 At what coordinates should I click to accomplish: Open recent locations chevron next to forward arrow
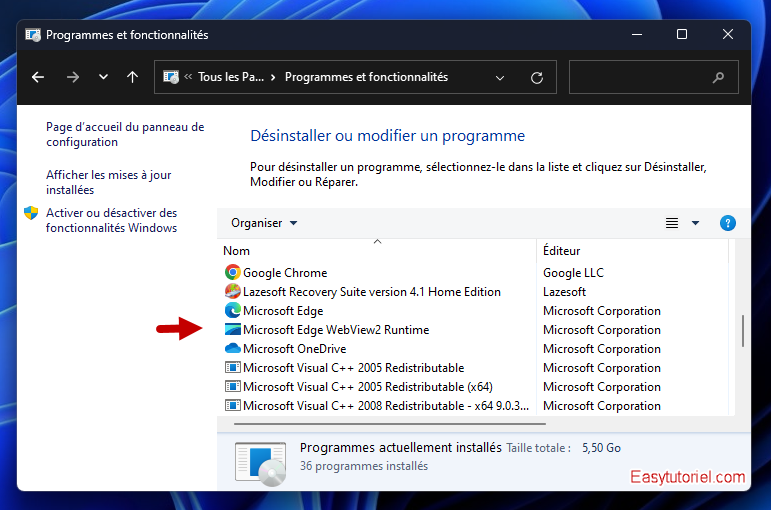(103, 77)
